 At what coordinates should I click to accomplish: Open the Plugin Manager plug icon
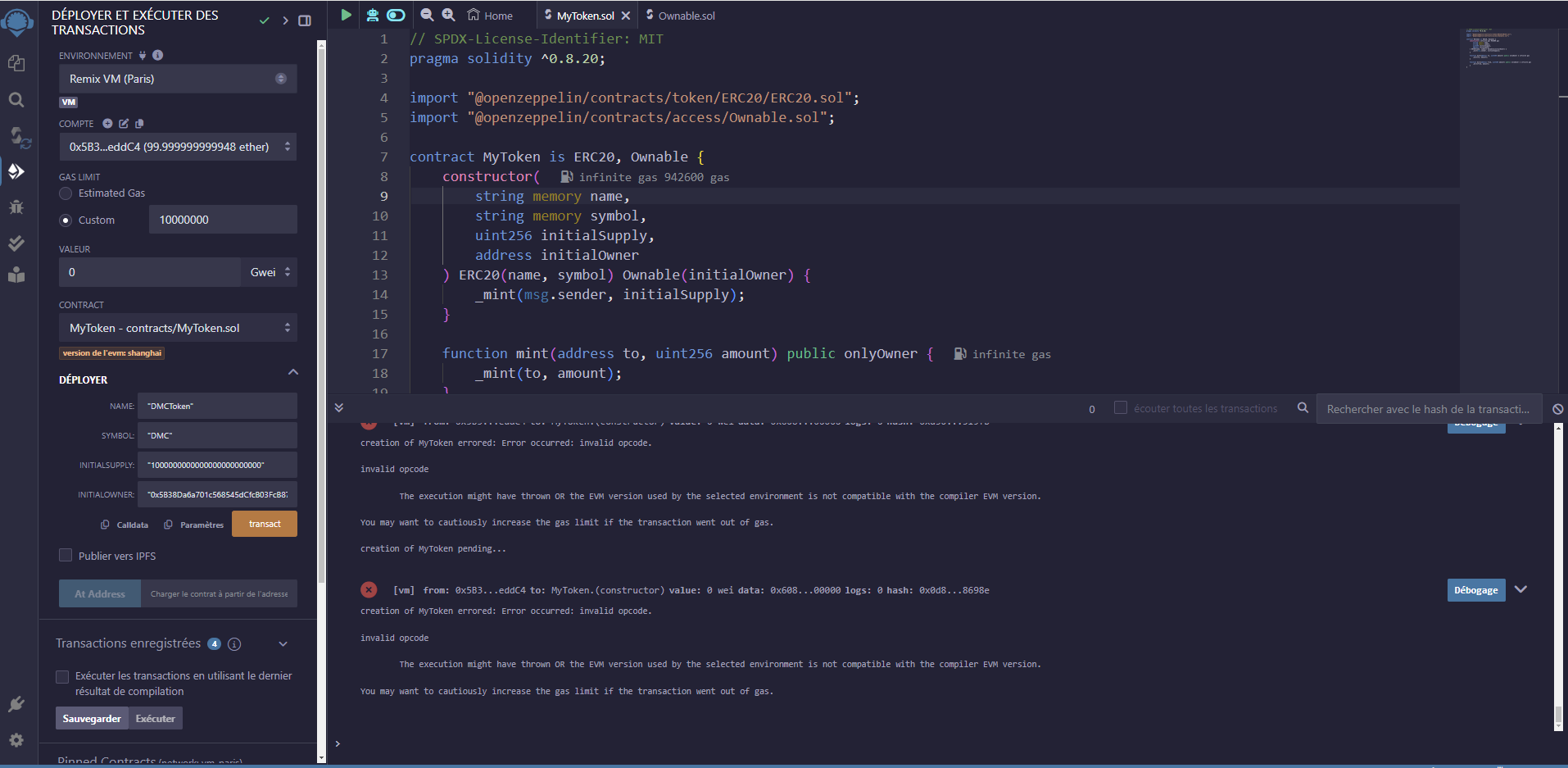click(x=16, y=704)
